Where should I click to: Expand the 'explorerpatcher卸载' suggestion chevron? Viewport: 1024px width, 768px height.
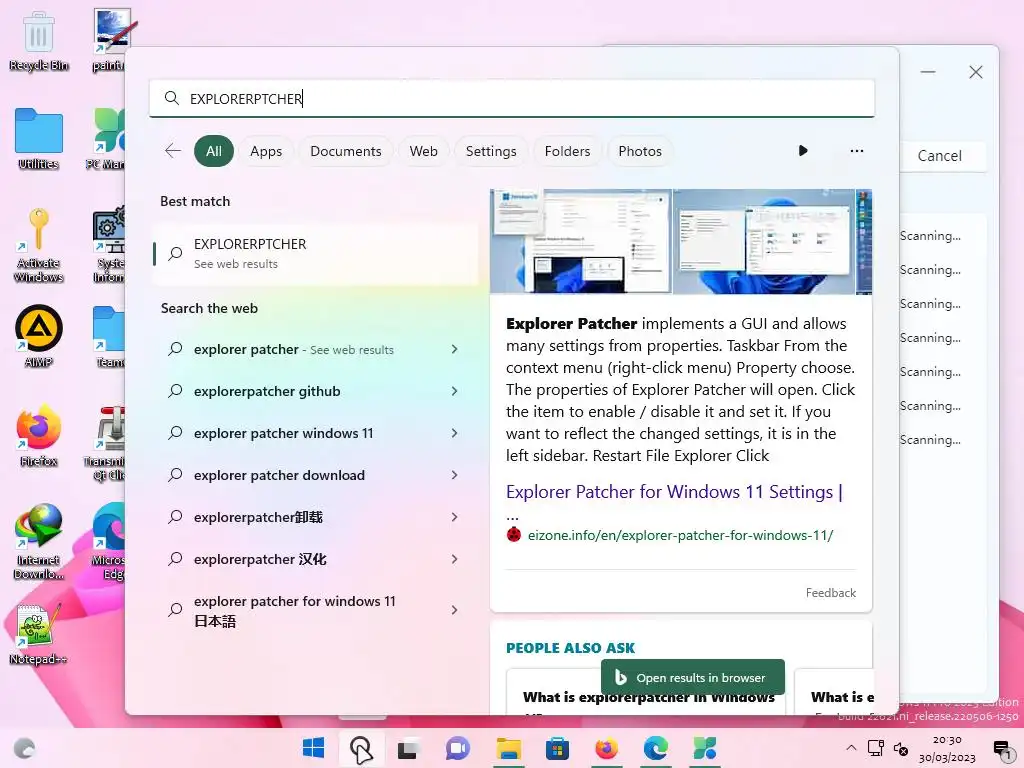click(455, 517)
